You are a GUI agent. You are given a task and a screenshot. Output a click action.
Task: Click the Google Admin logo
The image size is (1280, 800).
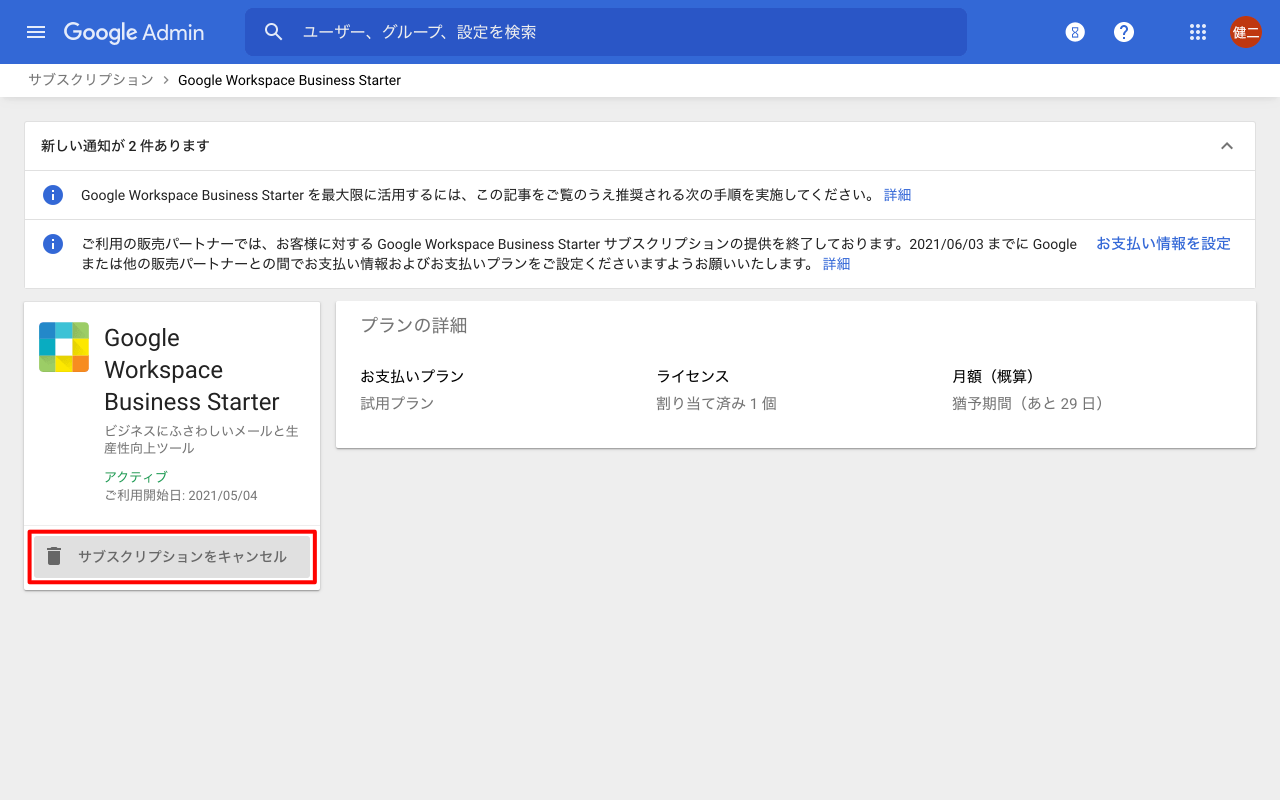tap(134, 32)
